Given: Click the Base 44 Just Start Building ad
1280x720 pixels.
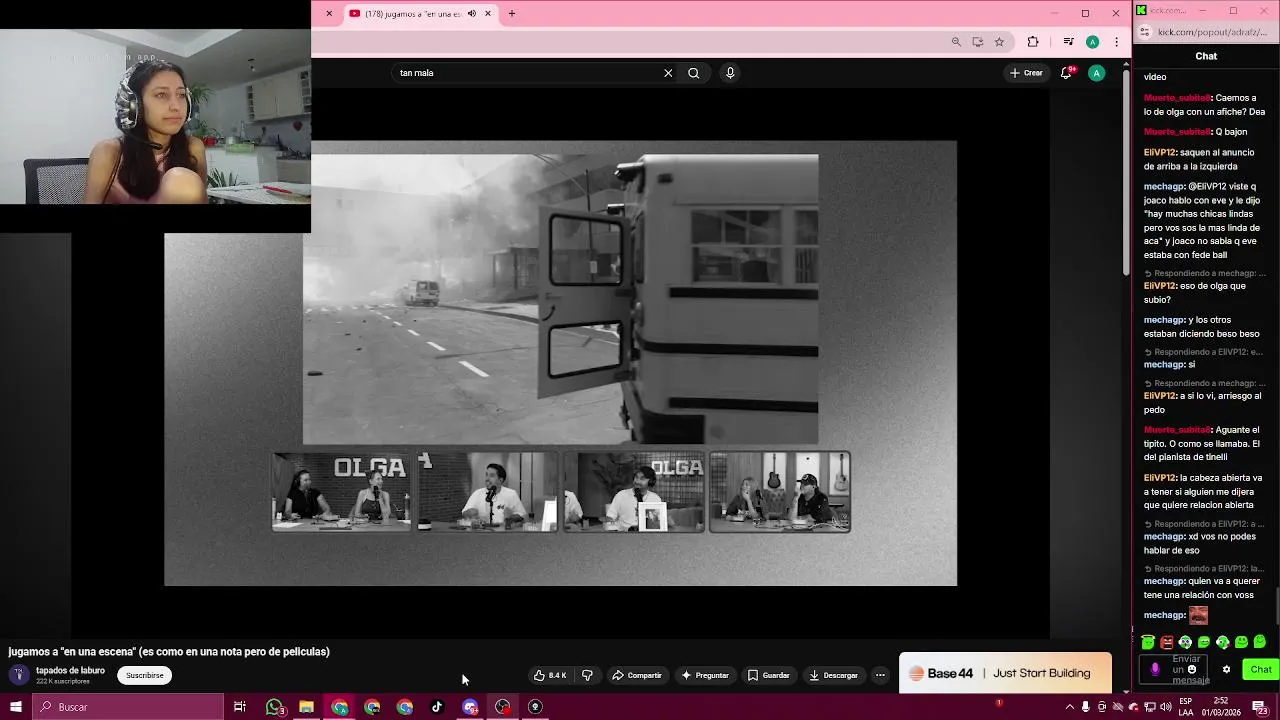Looking at the screenshot, I should coord(1005,673).
